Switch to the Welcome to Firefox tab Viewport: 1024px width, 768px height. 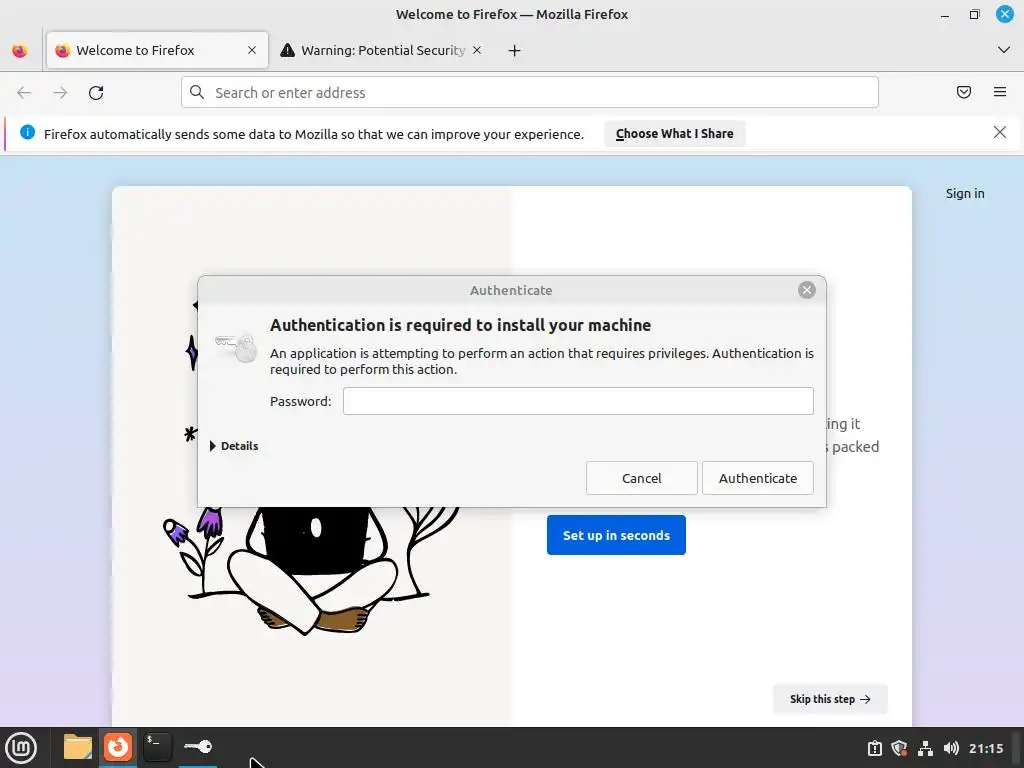[157, 50]
